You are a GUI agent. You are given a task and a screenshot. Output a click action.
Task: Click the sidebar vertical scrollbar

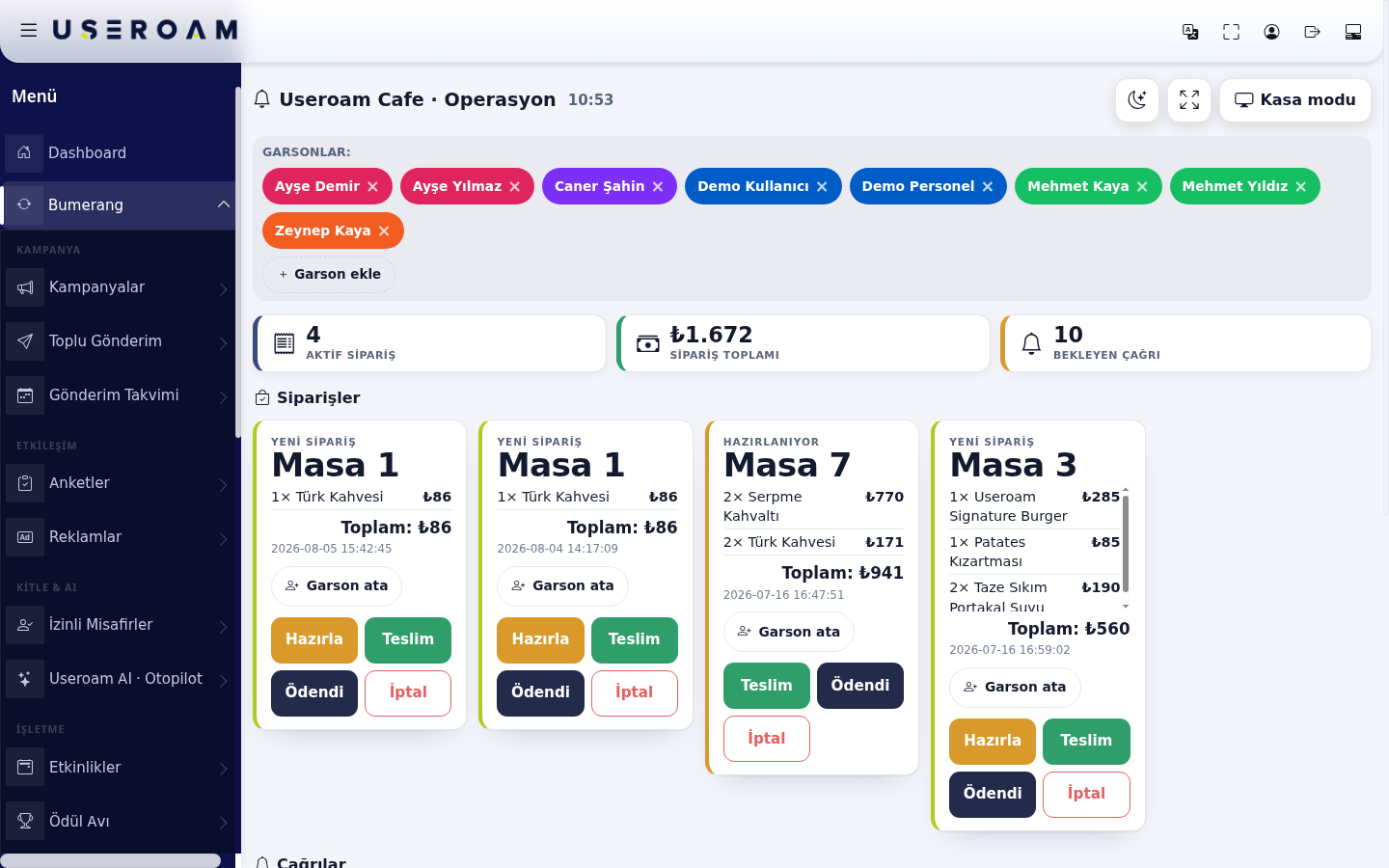coord(237,260)
